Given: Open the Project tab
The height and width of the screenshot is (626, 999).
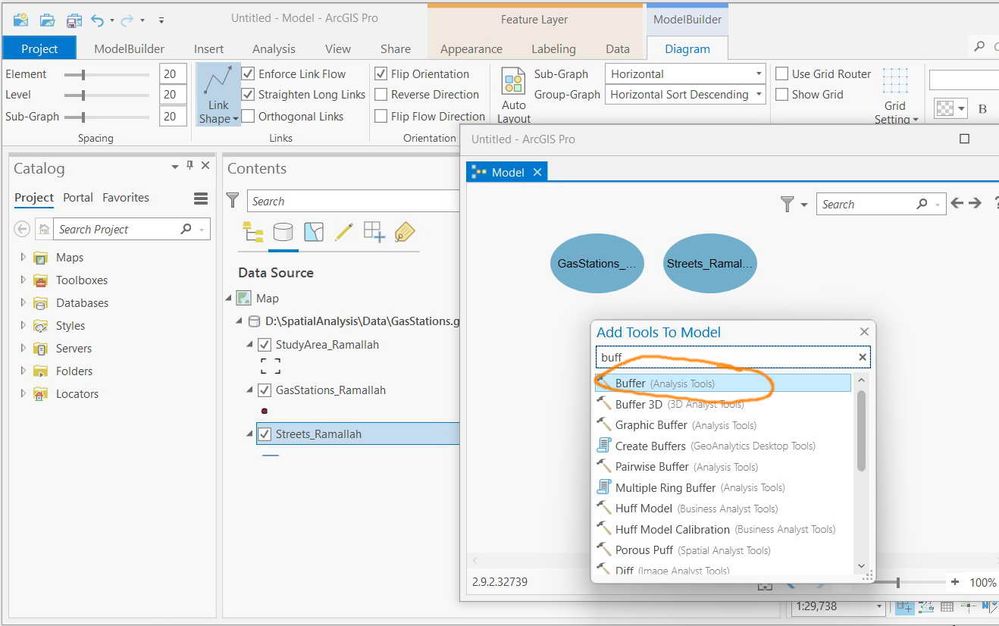Looking at the screenshot, I should pyautogui.click(x=40, y=48).
